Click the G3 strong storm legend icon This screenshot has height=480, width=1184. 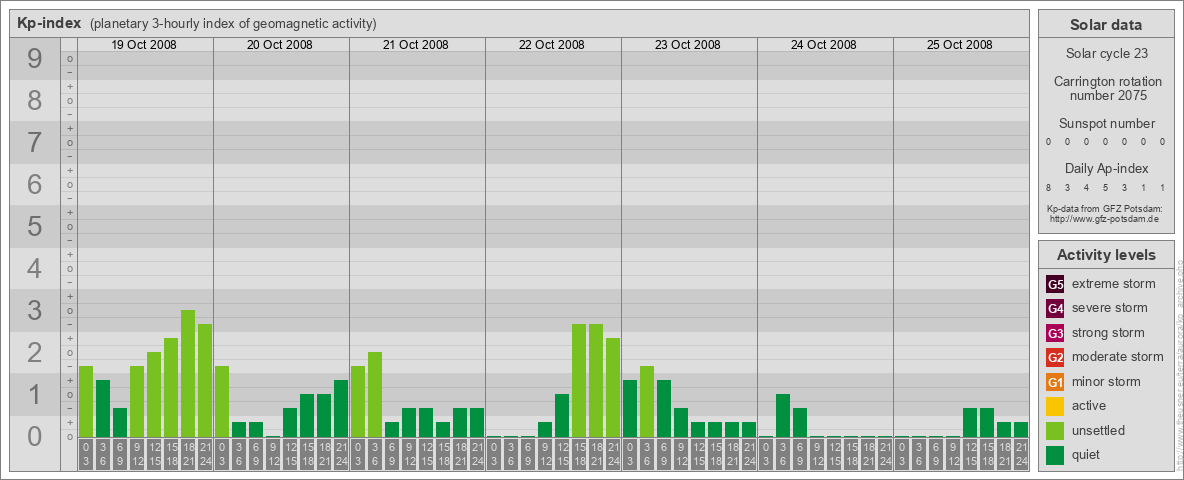click(1055, 333)
